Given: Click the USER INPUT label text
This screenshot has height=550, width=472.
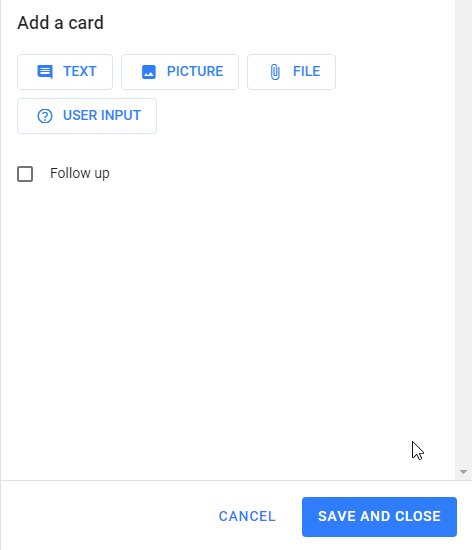Looking at the screenshot, I should (102, 115).
